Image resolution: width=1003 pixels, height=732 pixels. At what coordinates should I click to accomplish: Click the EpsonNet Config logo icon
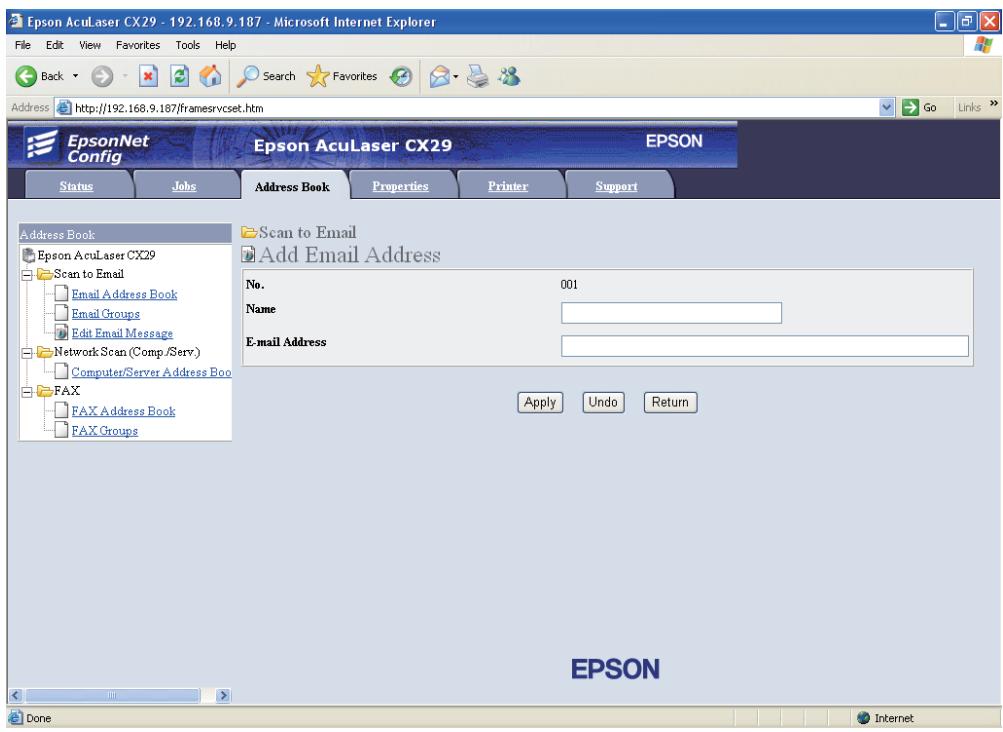pos(42,145)
